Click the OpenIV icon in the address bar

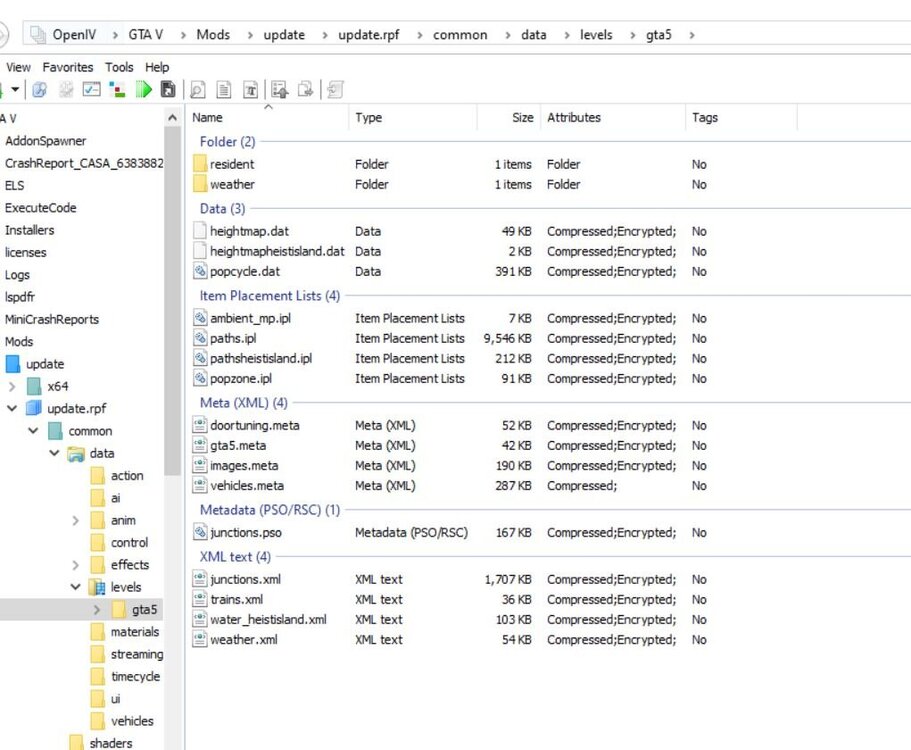[38, 33]
